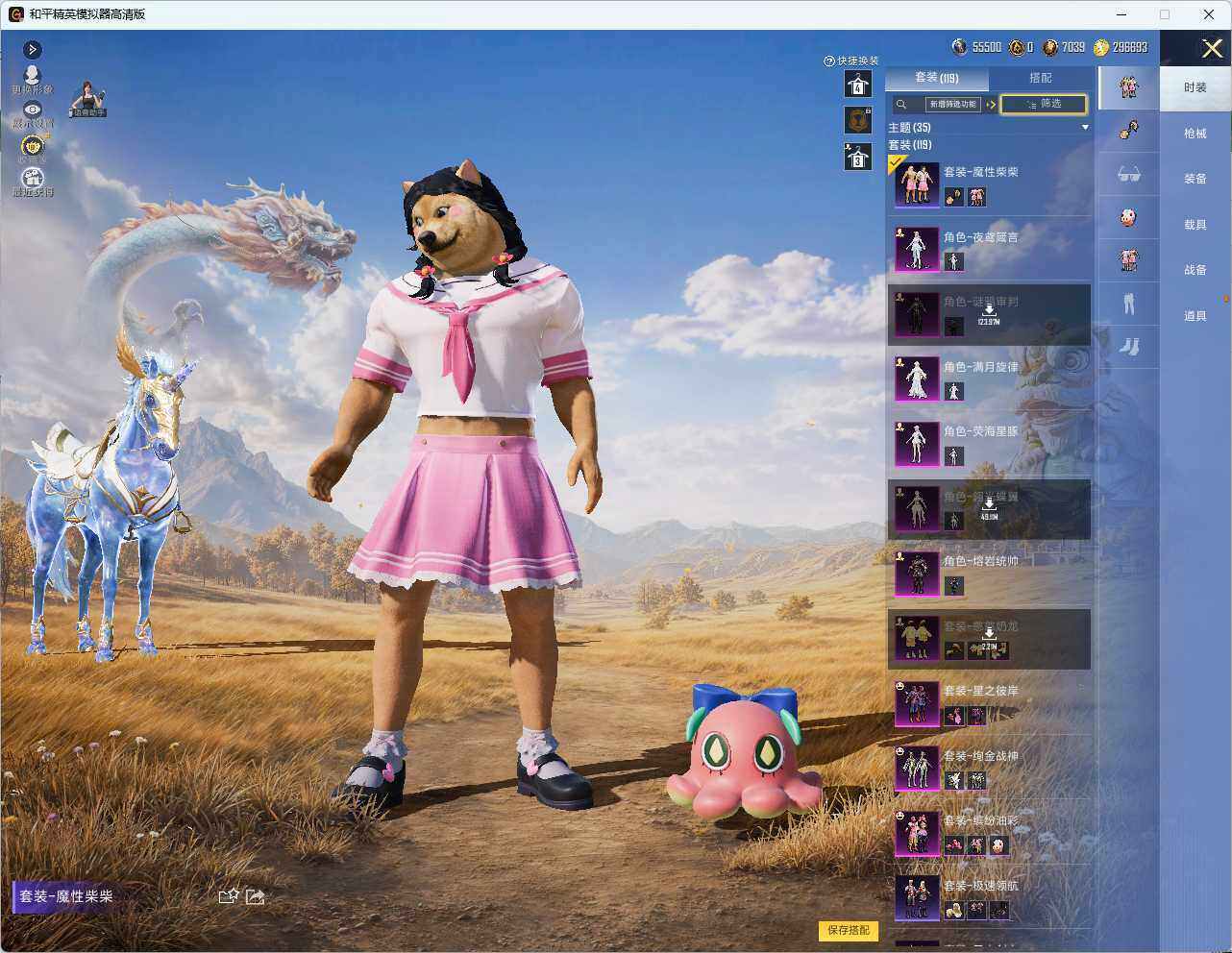The image size is (1232, 953).
Task: Click the 套装-魔性柴柴 title label
Action: pos(66,896)
